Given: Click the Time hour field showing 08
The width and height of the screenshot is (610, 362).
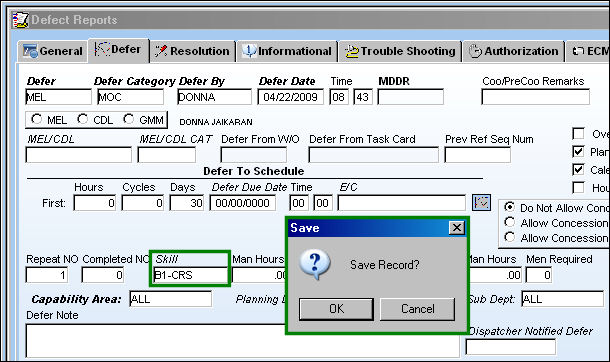Looking at the screenshot, I should point(338,97).
